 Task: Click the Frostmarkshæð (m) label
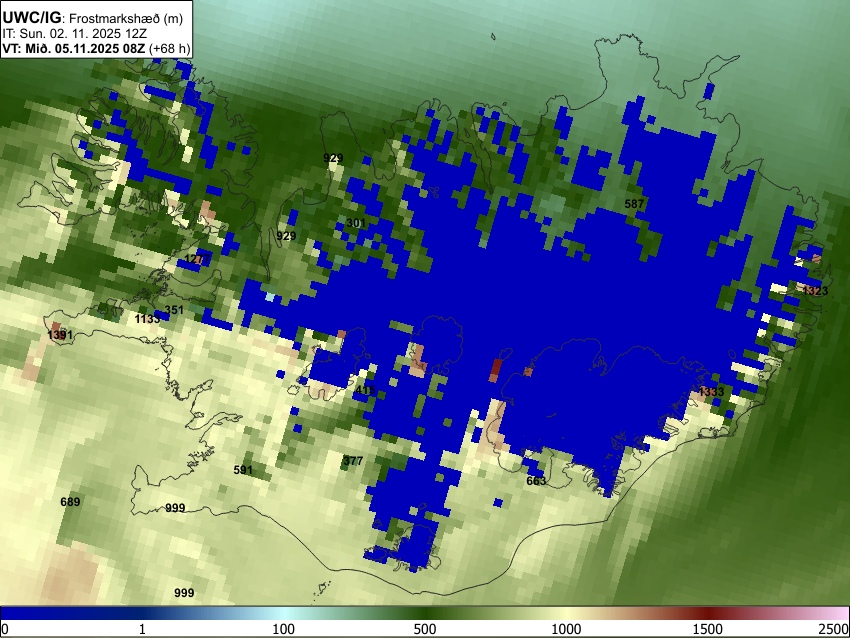coord(126,18)
